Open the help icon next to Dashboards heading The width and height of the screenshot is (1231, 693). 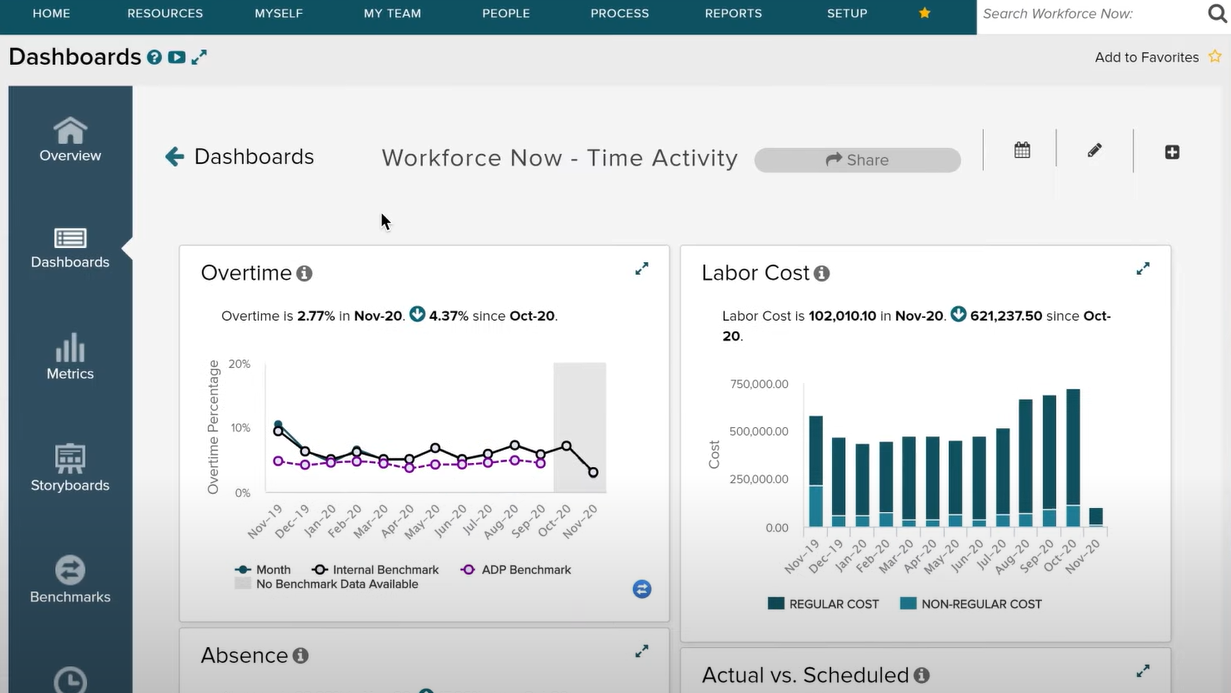(153, 58)
